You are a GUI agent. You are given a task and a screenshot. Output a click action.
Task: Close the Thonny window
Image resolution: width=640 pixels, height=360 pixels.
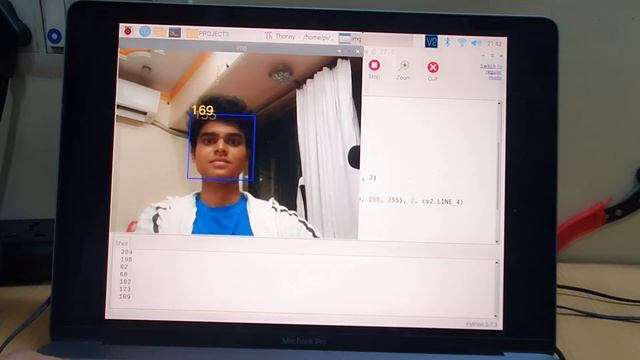501,56
